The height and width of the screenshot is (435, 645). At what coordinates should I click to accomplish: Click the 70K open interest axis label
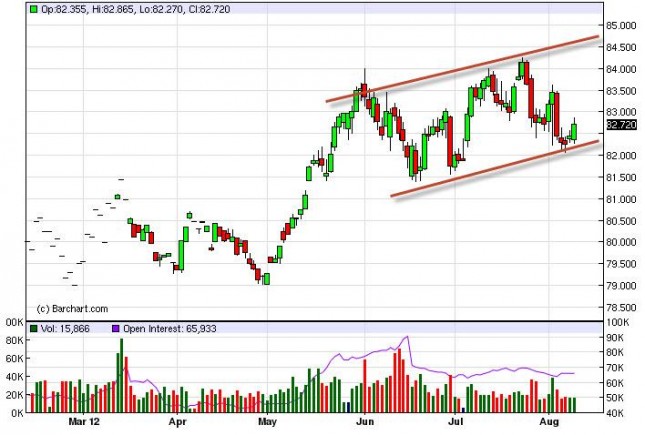coord(615,368)
